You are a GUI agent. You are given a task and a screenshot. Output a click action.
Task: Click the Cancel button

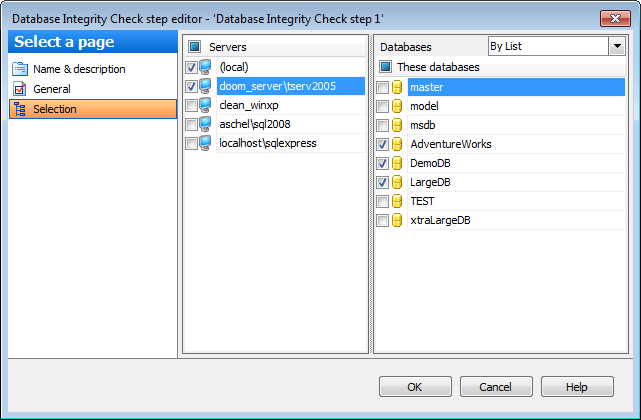point(496,387)
